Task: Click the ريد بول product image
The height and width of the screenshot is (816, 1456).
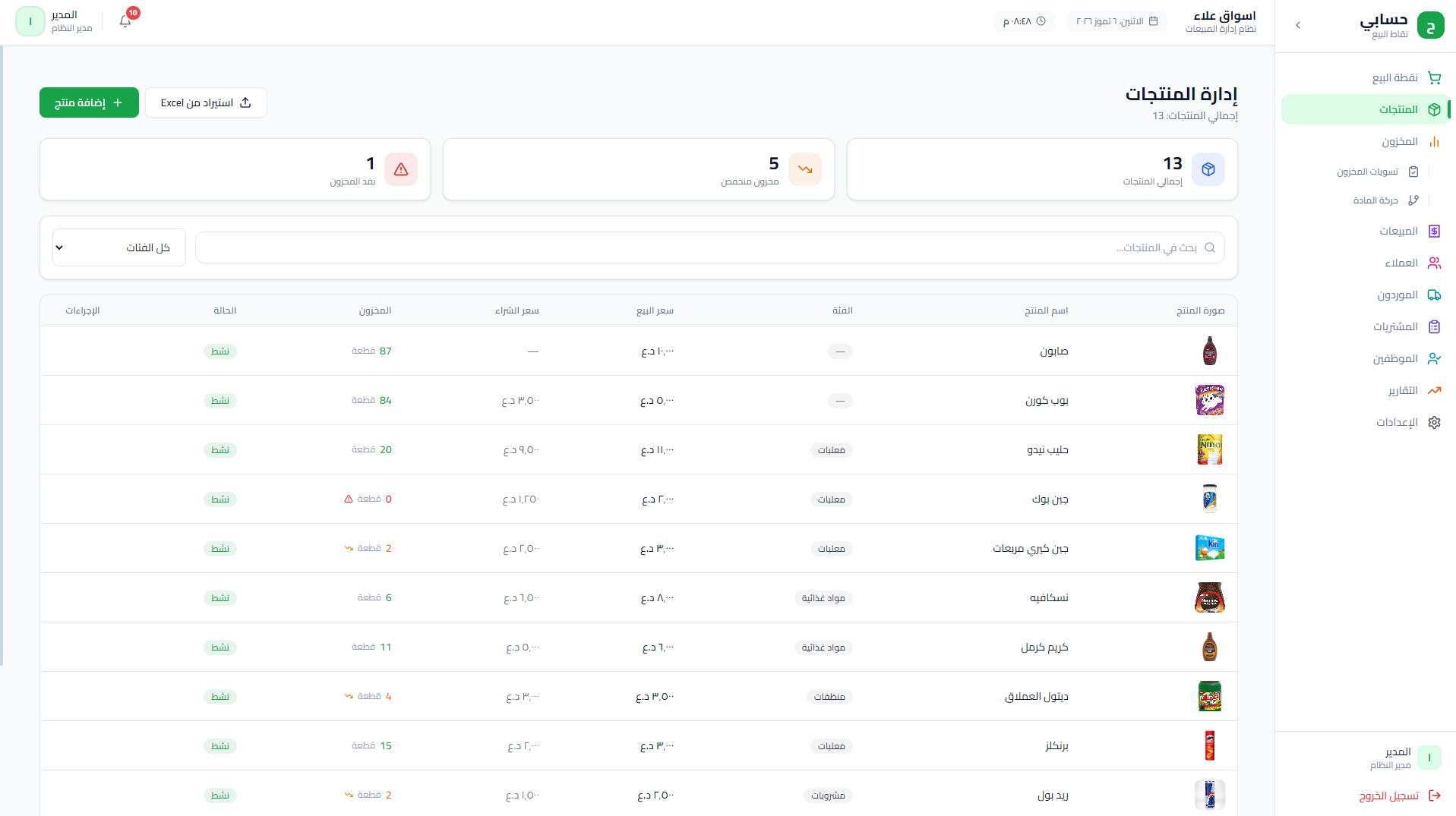Action: click(x=1210, y=795)
